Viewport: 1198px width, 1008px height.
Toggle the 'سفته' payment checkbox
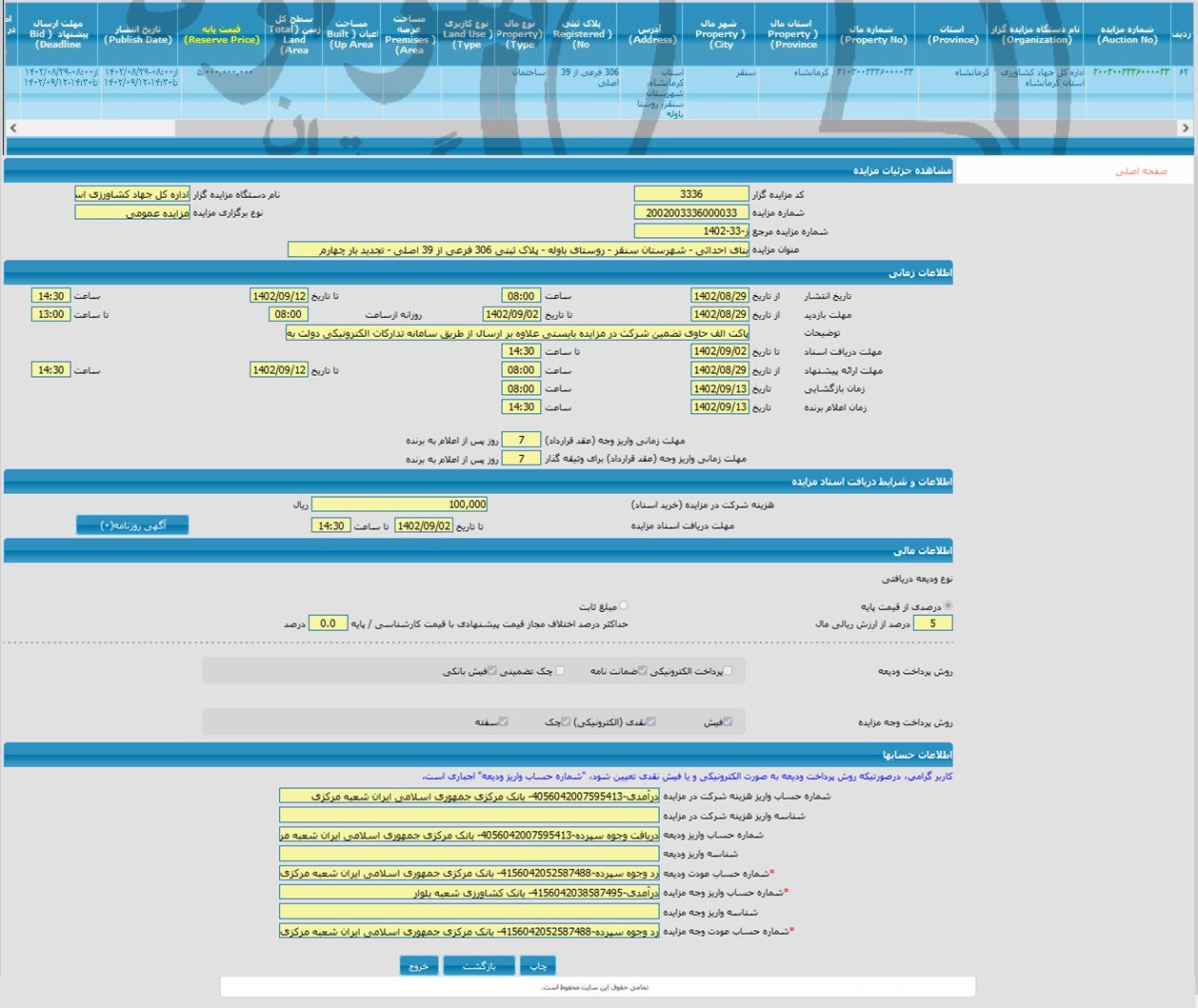coord(504,722)
